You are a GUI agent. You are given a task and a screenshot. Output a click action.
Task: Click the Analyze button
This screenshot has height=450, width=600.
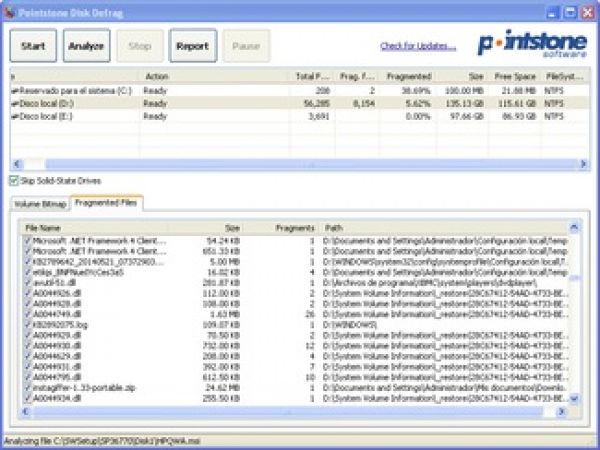(x=87, y=46)
